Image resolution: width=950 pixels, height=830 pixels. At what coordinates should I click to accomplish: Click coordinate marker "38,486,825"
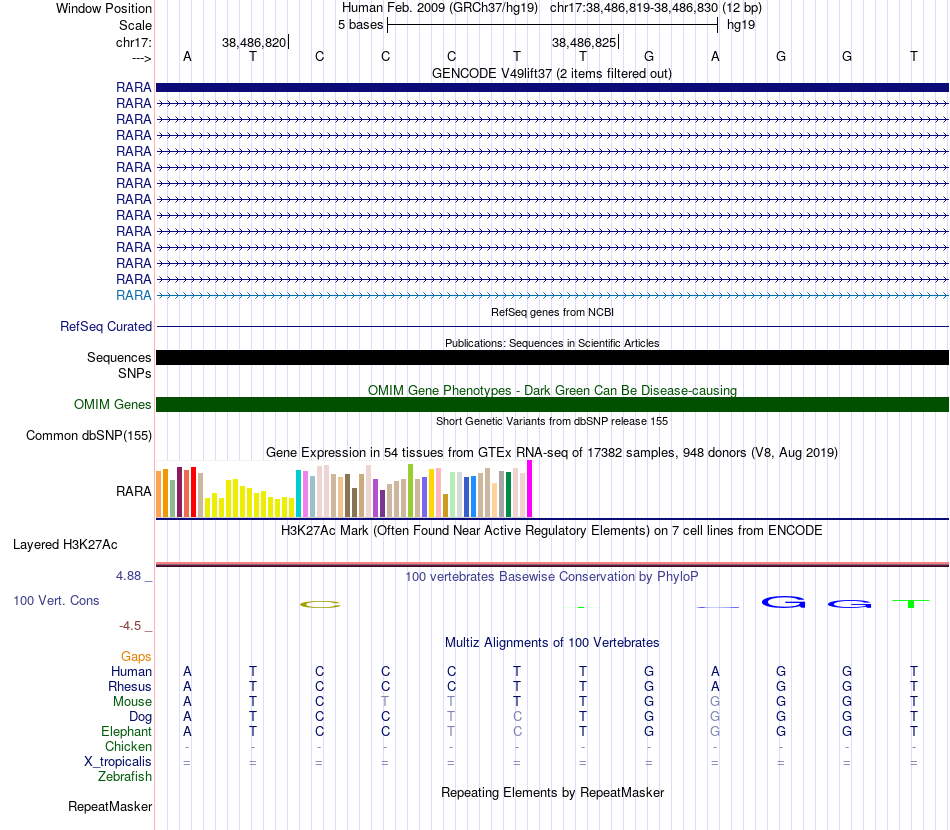pyautogui.click(x=583, y=42)
